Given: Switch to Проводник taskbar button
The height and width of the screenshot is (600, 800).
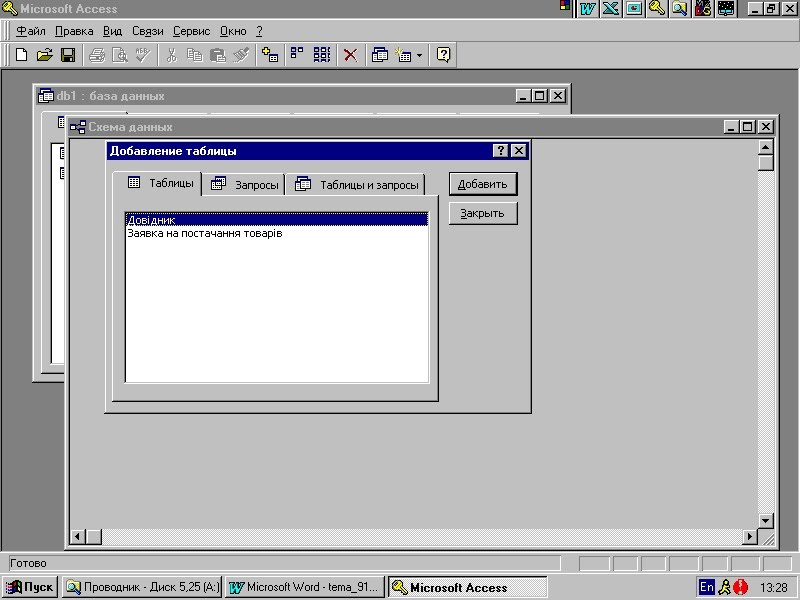Looking at the screenshot, I should point(142,587).
